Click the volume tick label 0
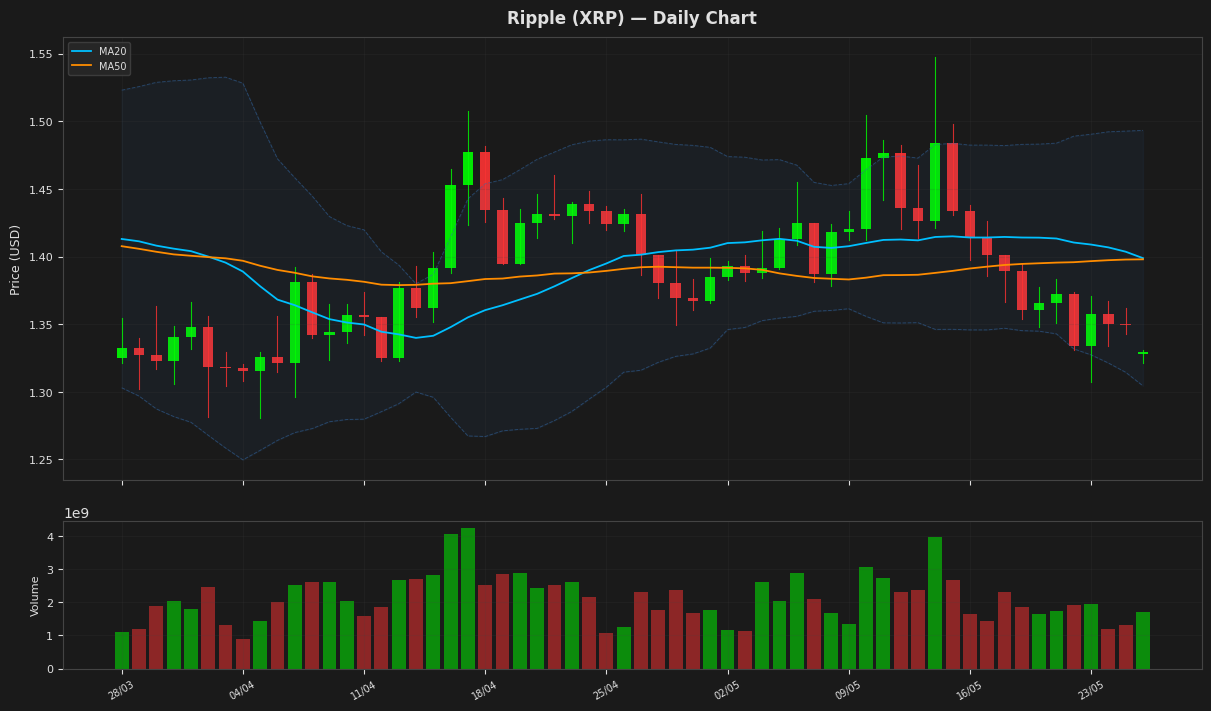Image resolution: width=1211 pixels, height=711 pixels. (52, 669)
